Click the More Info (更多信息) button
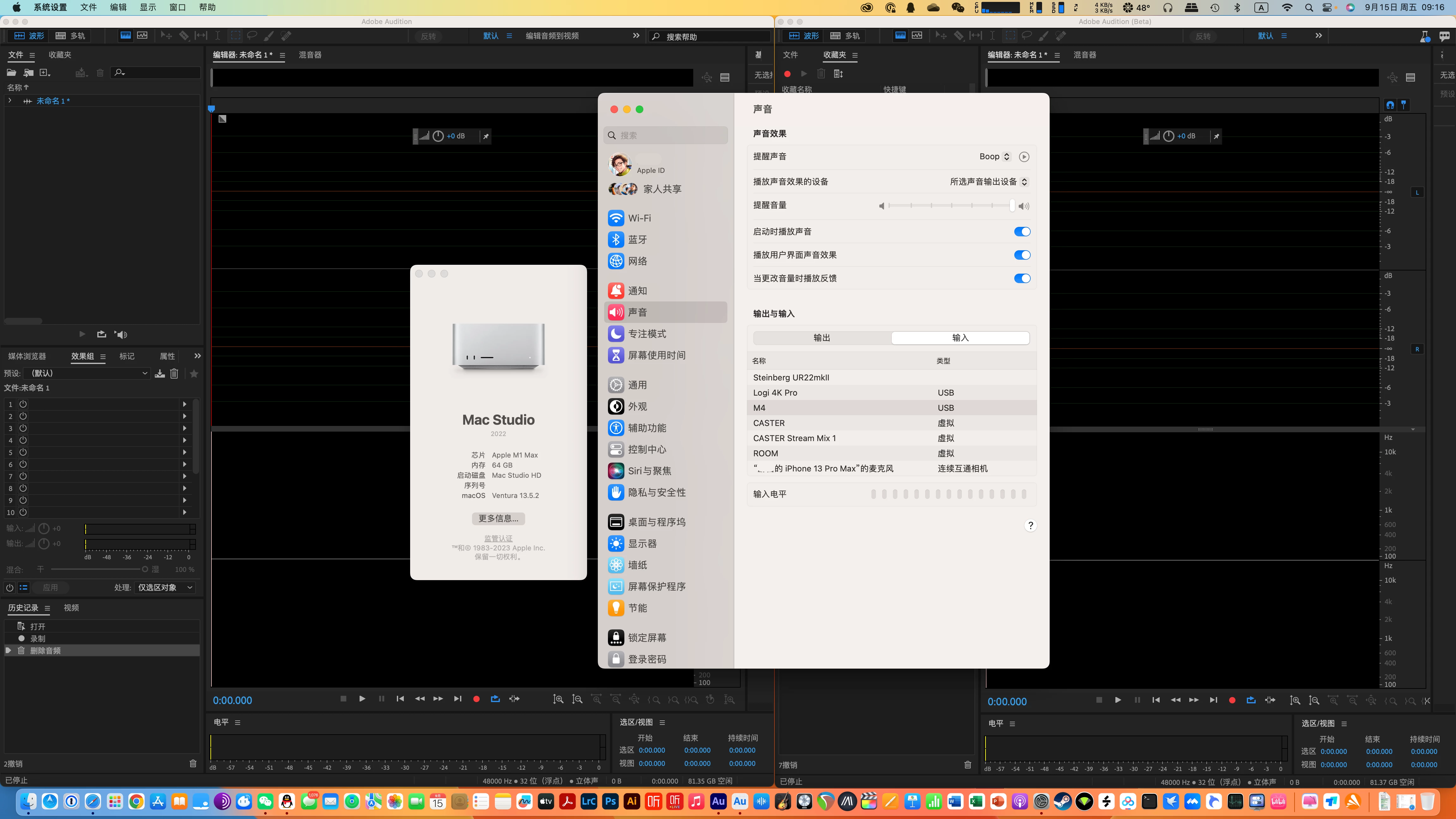The width and height of the screenshot is (1456, 819). click(x=498, y=518)
